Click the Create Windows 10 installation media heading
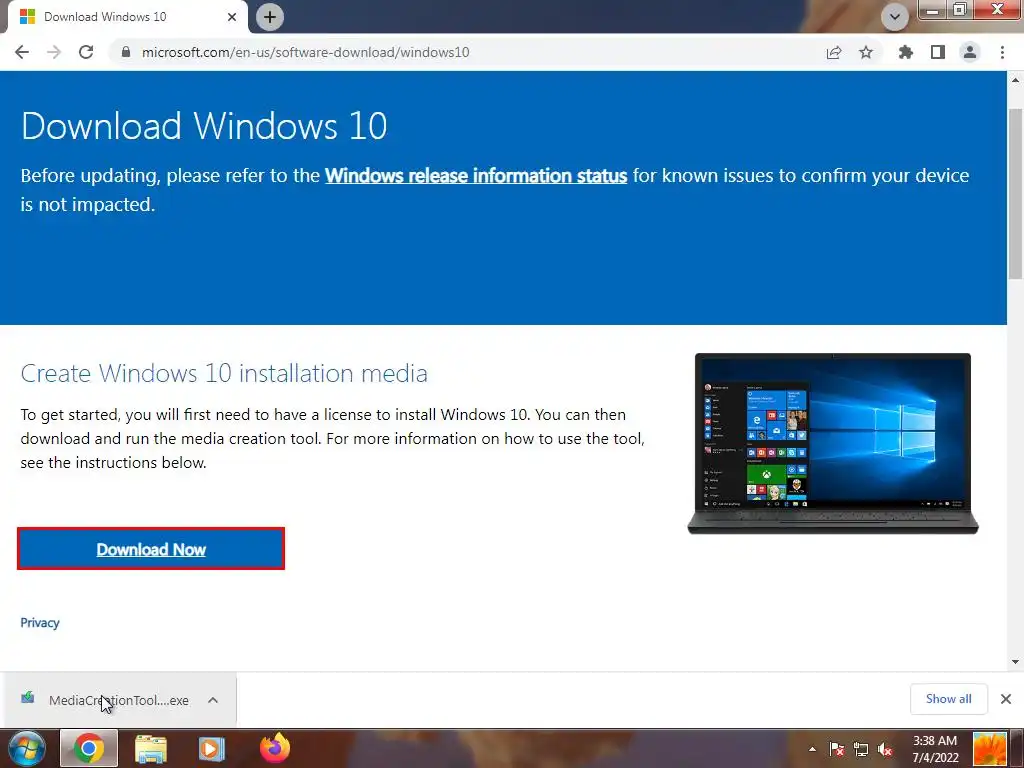The width and height of the screenshot is (1024, 768). click(x=224, y=373)
